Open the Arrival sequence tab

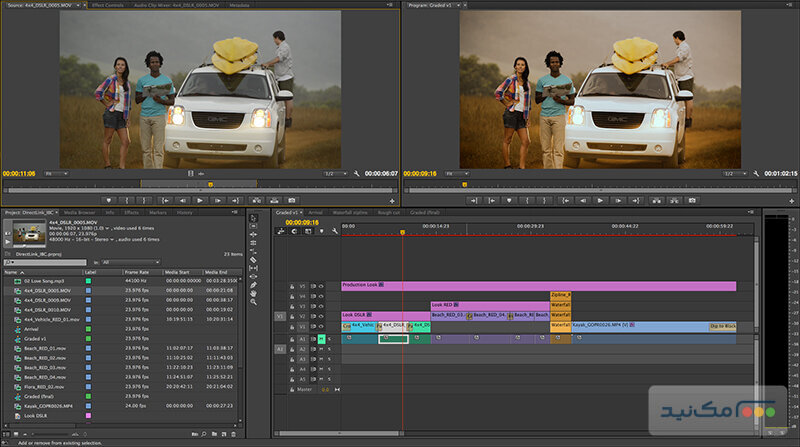(316, 212)
